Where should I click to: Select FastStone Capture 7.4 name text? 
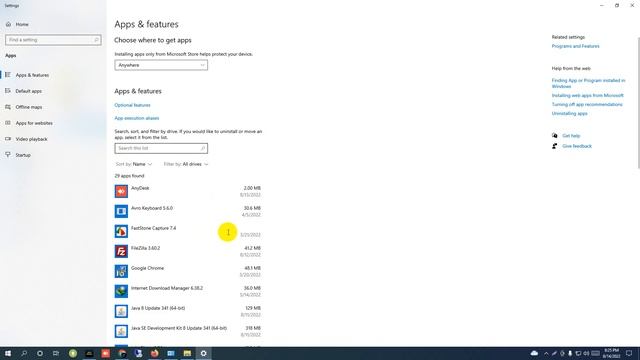click(153, 228)
